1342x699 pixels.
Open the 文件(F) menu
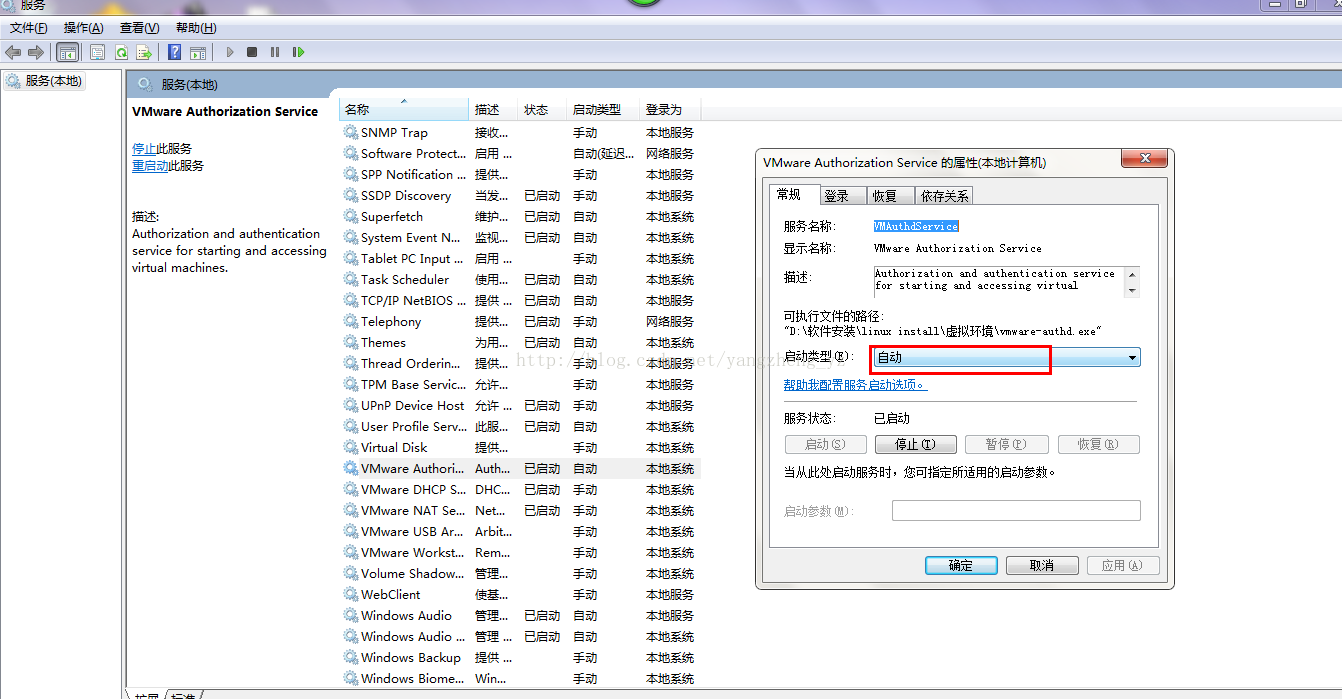(29, 28)
